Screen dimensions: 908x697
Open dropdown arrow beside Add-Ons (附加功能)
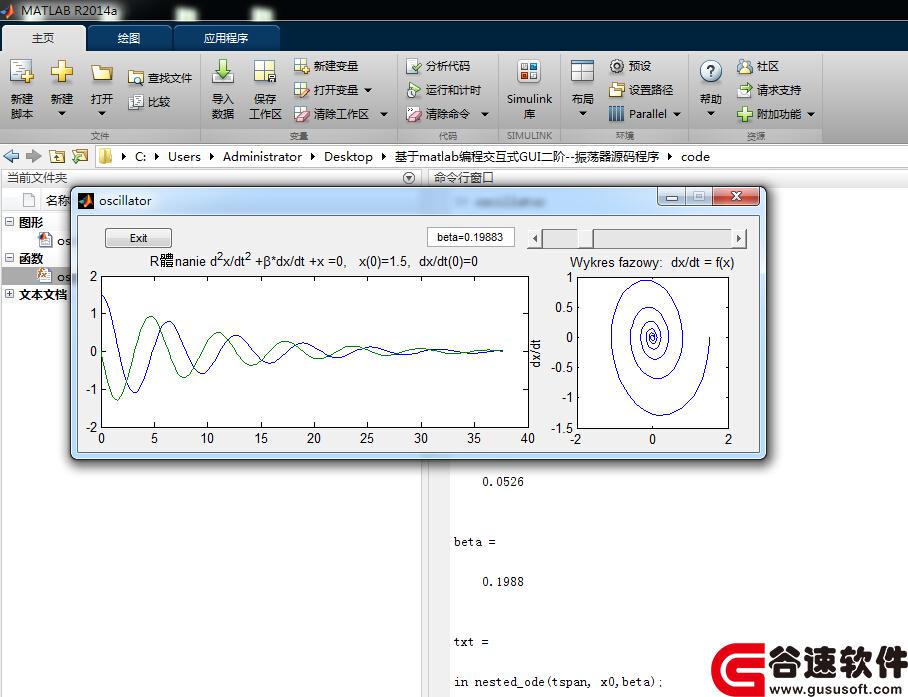pos(811,115)
